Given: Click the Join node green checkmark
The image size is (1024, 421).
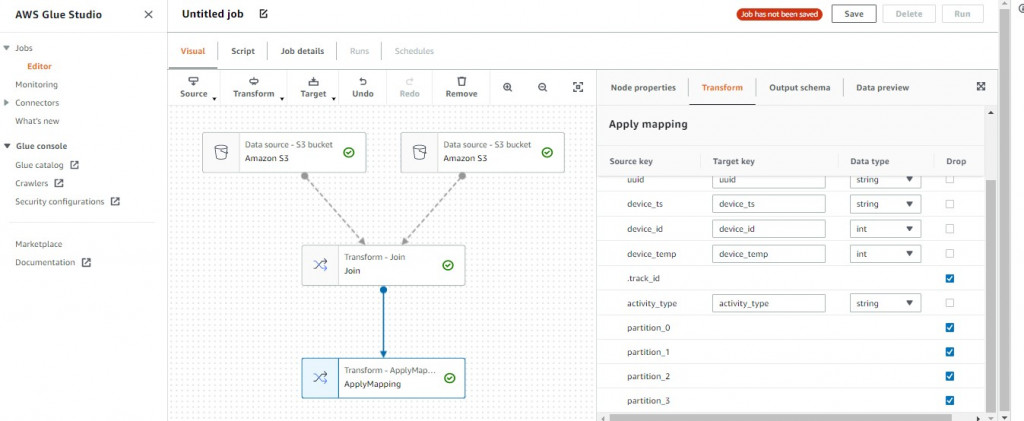Looking at the screenshot, I should coord(448,265).
